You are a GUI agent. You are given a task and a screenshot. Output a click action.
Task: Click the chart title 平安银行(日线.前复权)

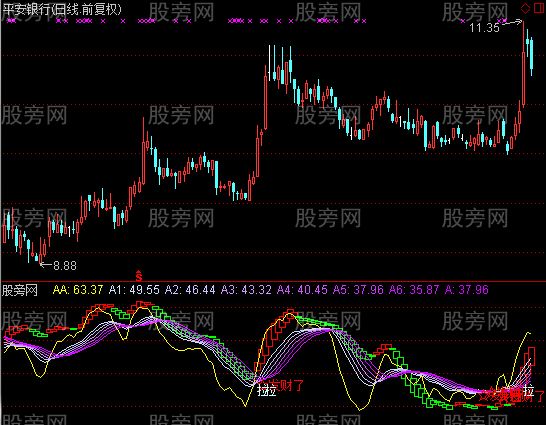[62, 9]
